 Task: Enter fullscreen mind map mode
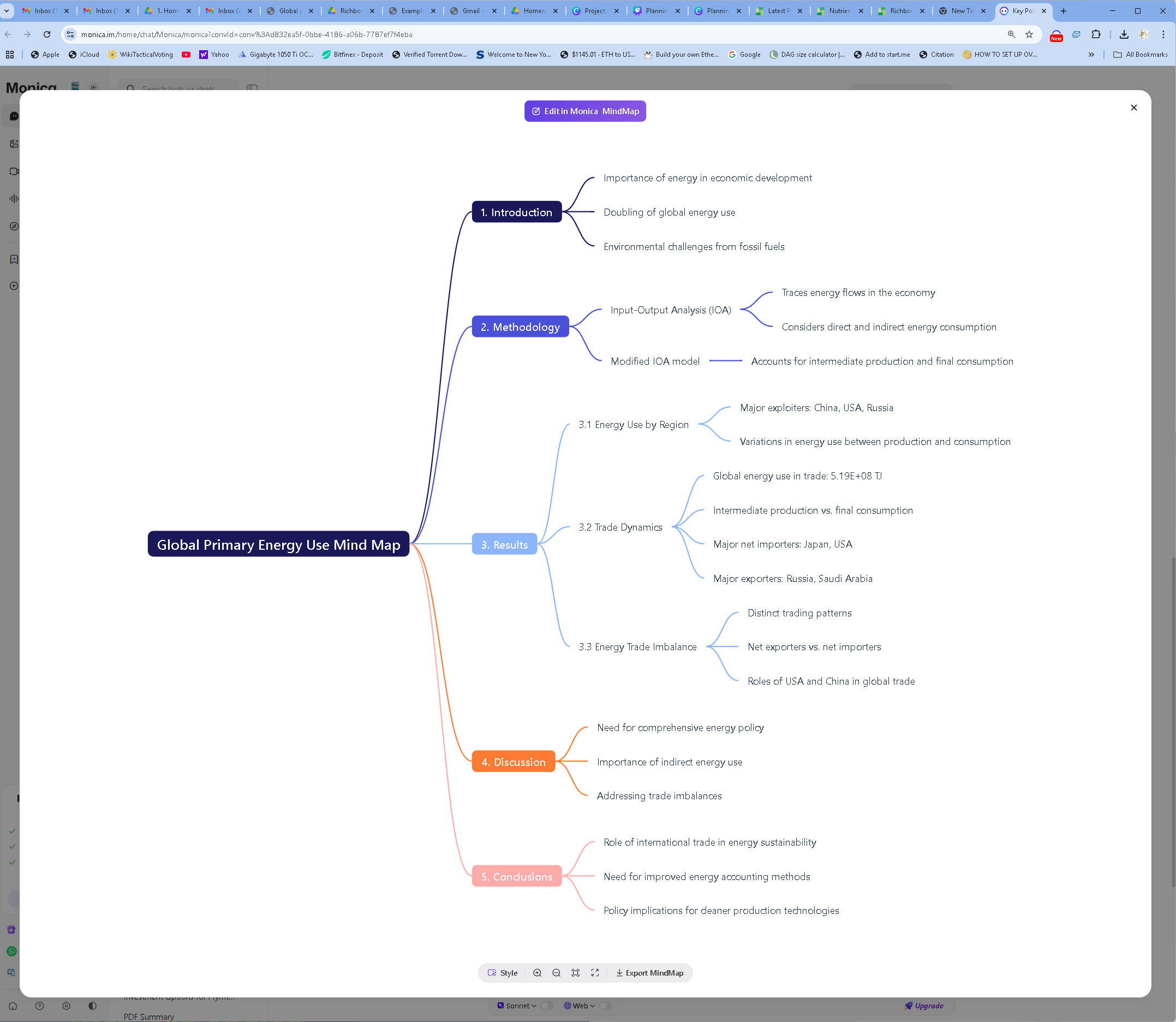point(595,973)
